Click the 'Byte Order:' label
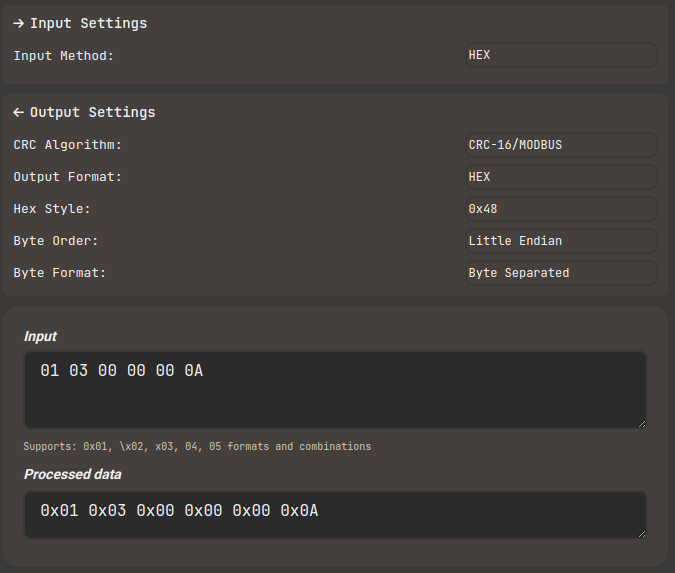The height and width of the screenshot is (573, 675). click(56, 241)
